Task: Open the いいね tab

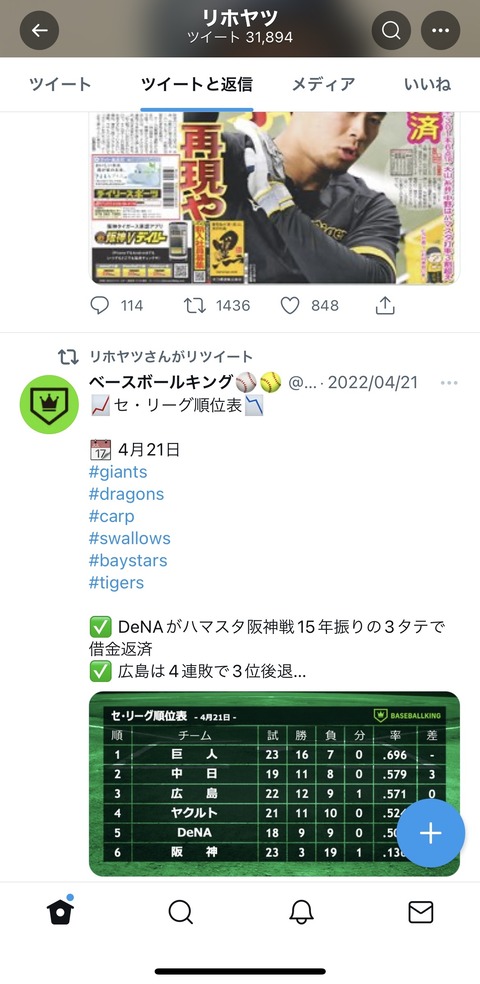Action: [427, 84]
